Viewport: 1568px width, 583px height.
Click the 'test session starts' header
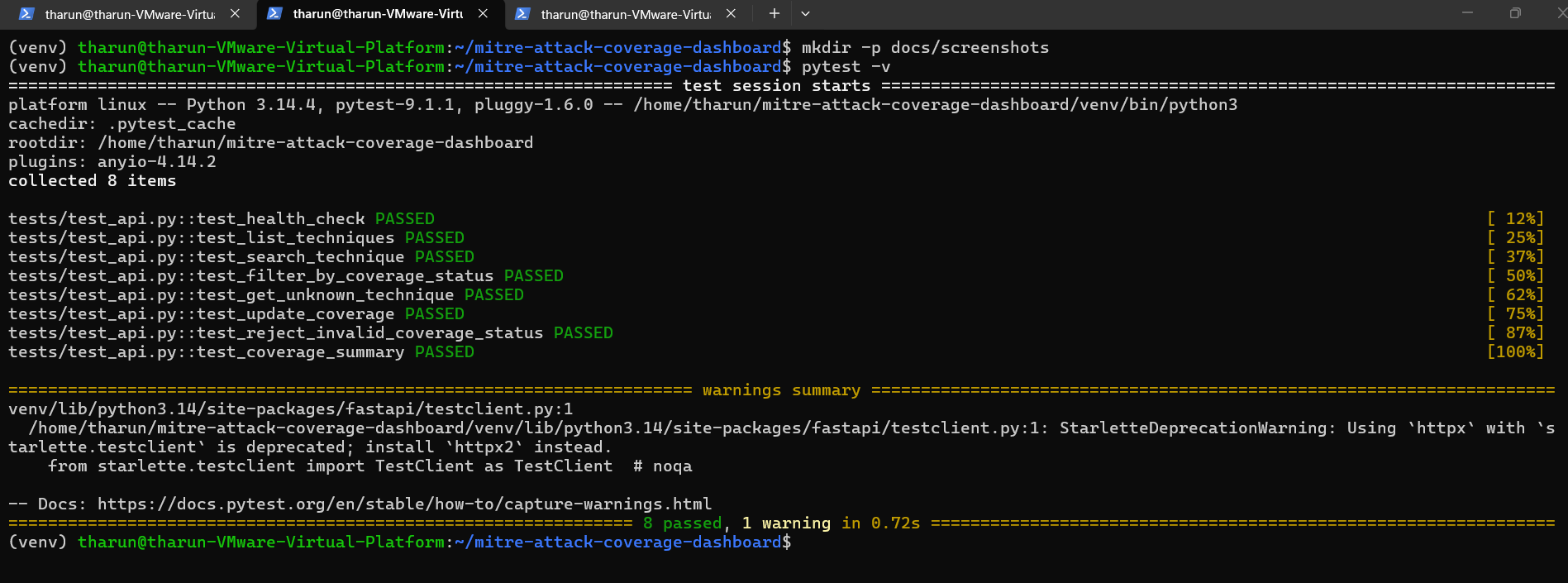pyautogui.click(x=776, y=86)
